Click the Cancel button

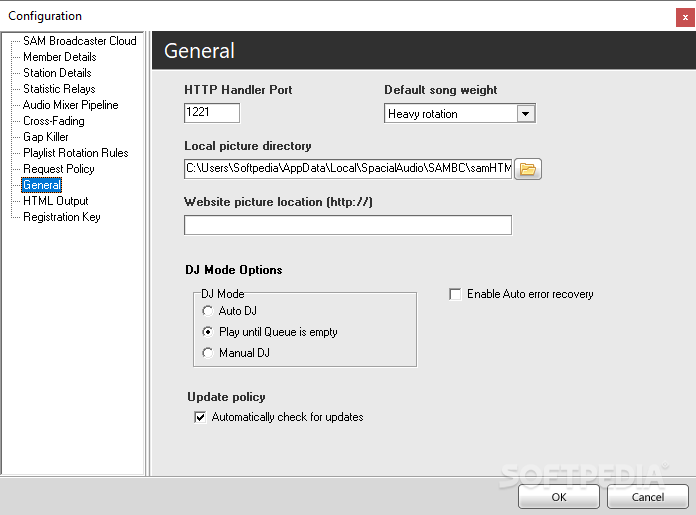[x=648, y=497]
